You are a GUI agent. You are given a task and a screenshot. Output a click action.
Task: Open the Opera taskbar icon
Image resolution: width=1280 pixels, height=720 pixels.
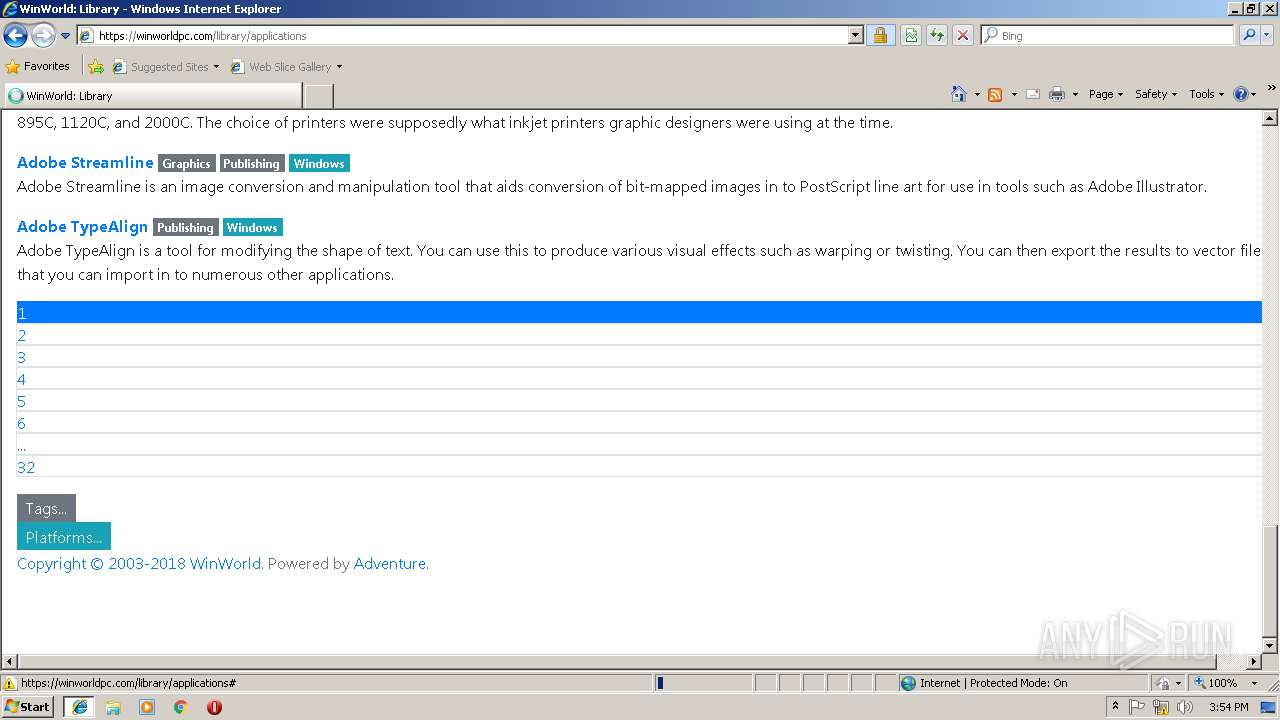[x=214, y=707]
